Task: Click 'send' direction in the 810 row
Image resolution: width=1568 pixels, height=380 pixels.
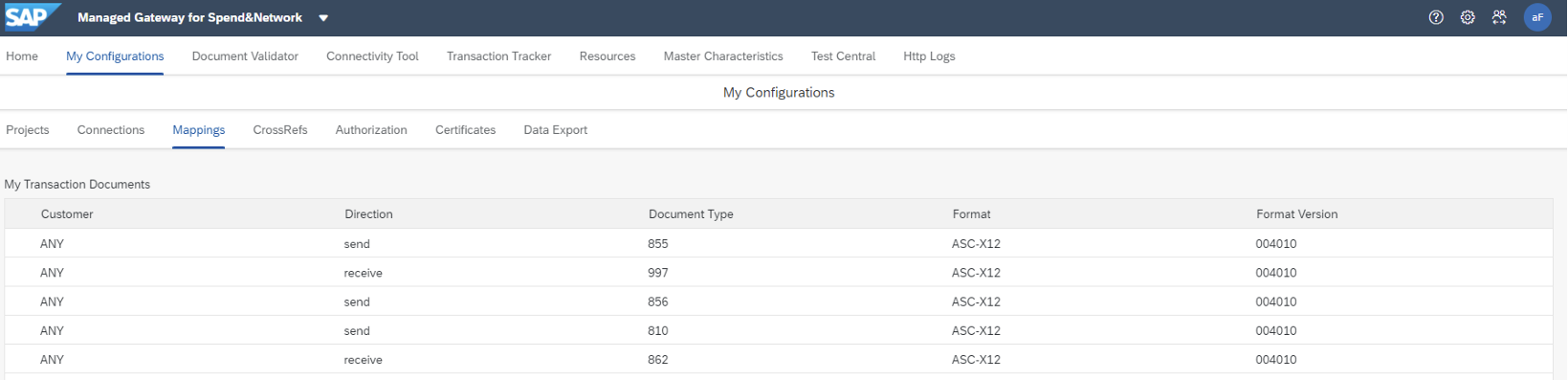Action: tap(357, 331)
